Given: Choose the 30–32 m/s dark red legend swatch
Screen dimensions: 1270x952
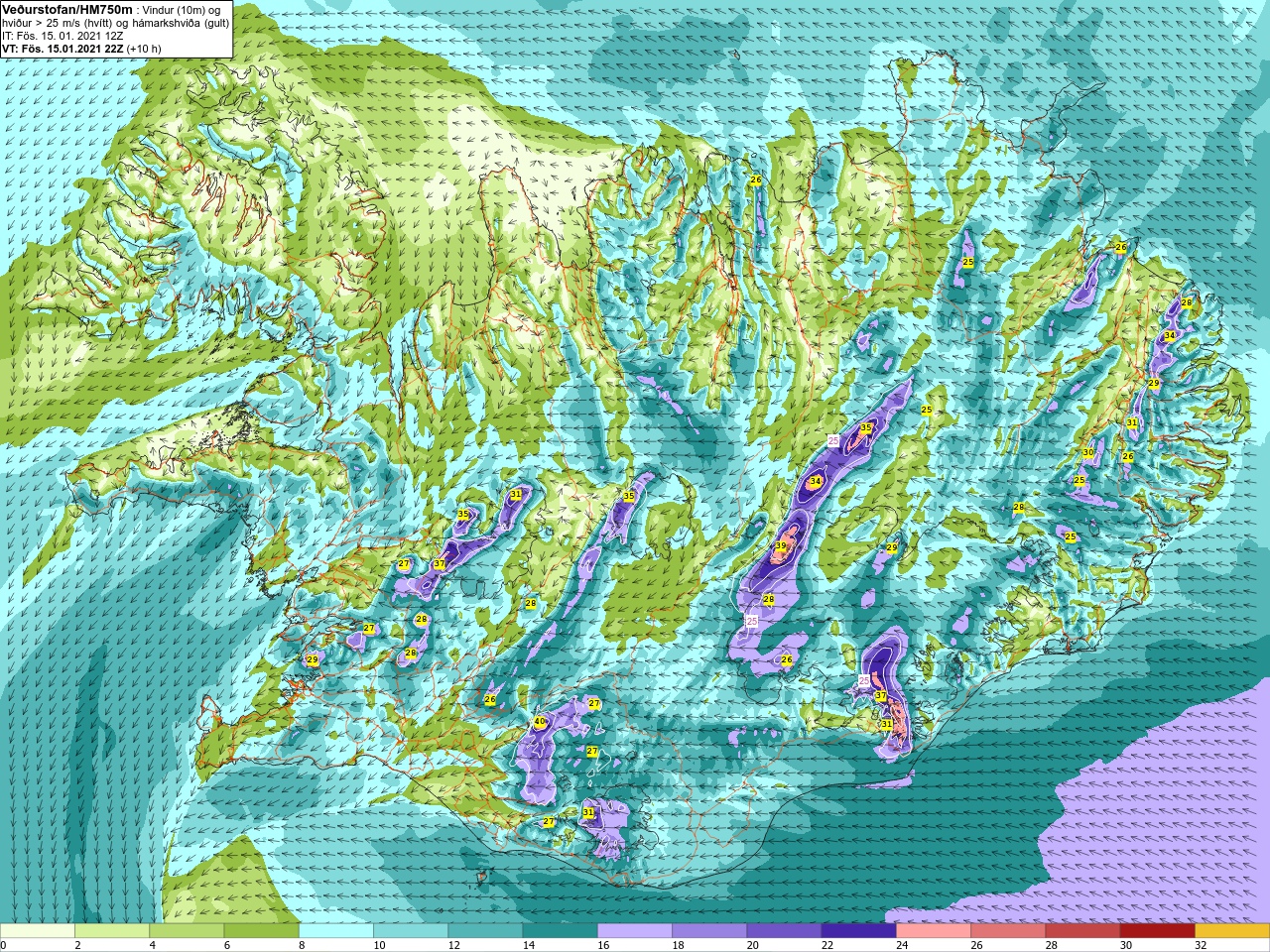Looking at the screenshot, I should tap(1158, 931).
